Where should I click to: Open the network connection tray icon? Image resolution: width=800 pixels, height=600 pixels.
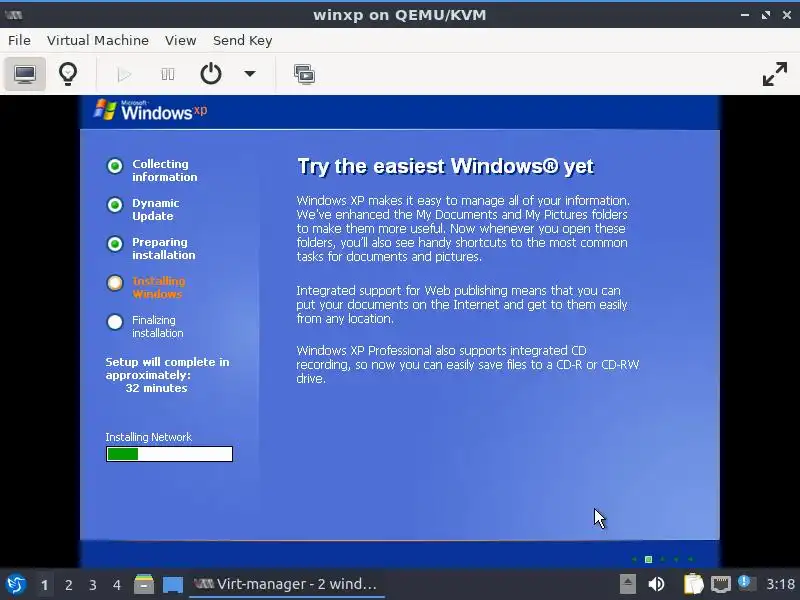pos(720,584)
